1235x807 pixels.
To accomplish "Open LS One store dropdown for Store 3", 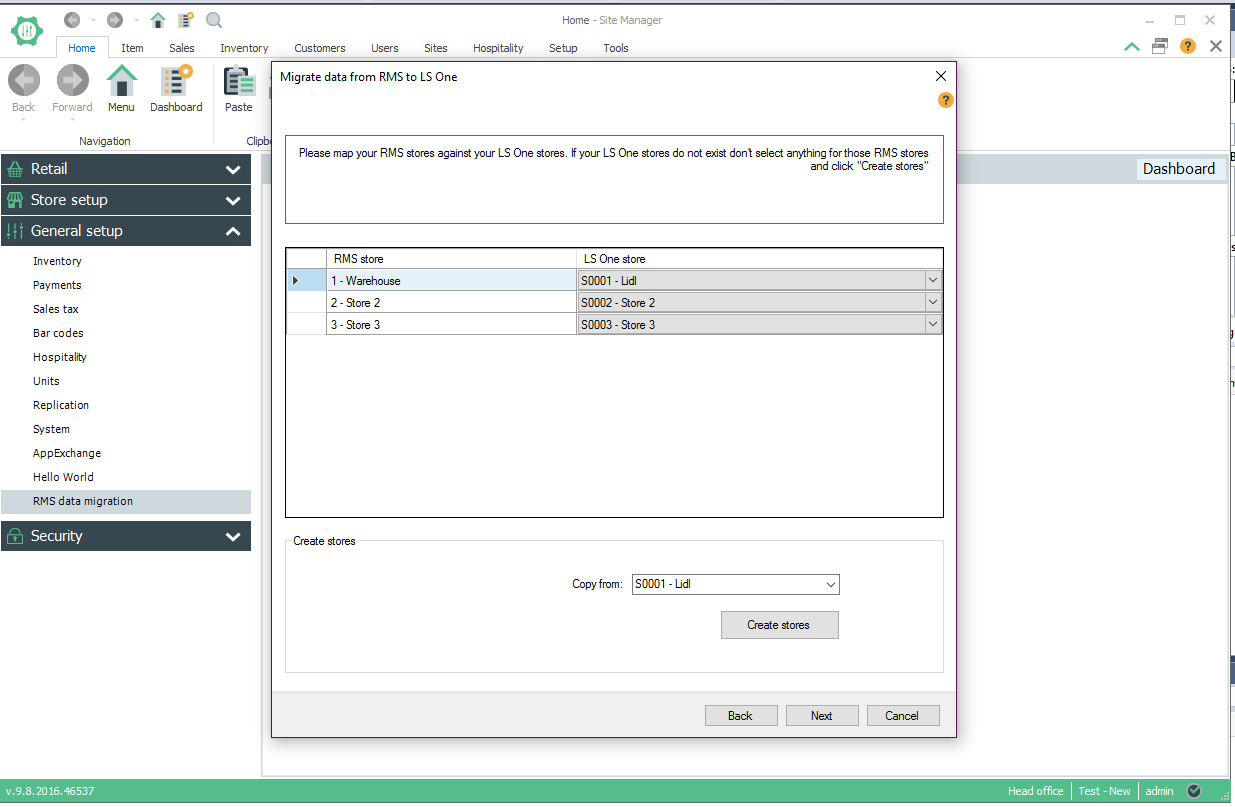I will (x=932, y=325).
